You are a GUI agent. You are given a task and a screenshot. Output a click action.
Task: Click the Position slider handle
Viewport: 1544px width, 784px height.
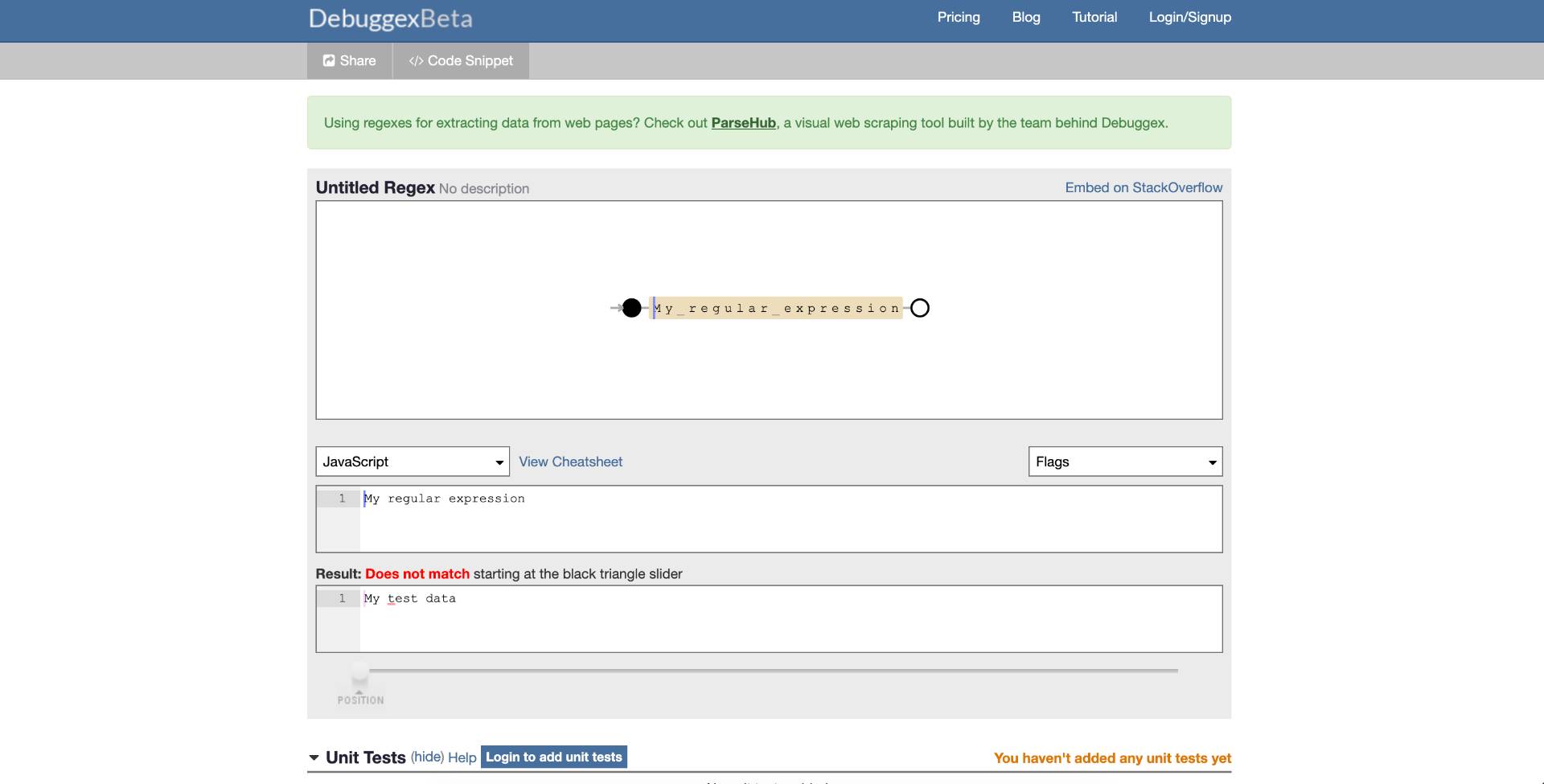359,676
